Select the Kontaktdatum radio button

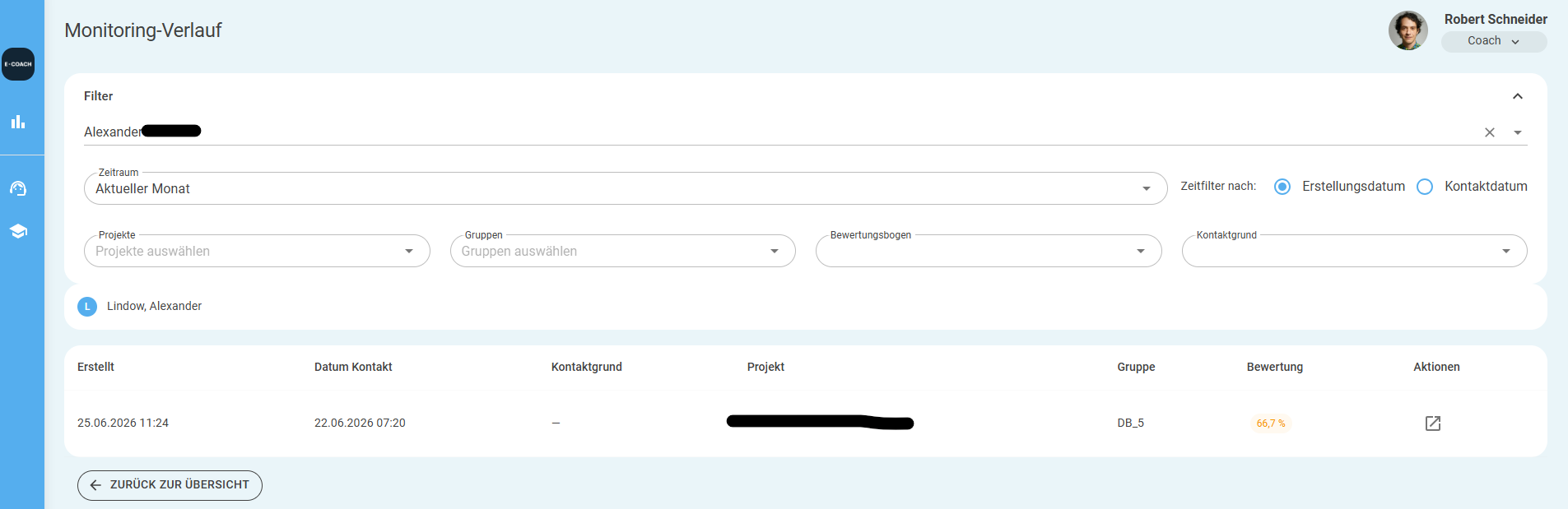click(1425, 187)
